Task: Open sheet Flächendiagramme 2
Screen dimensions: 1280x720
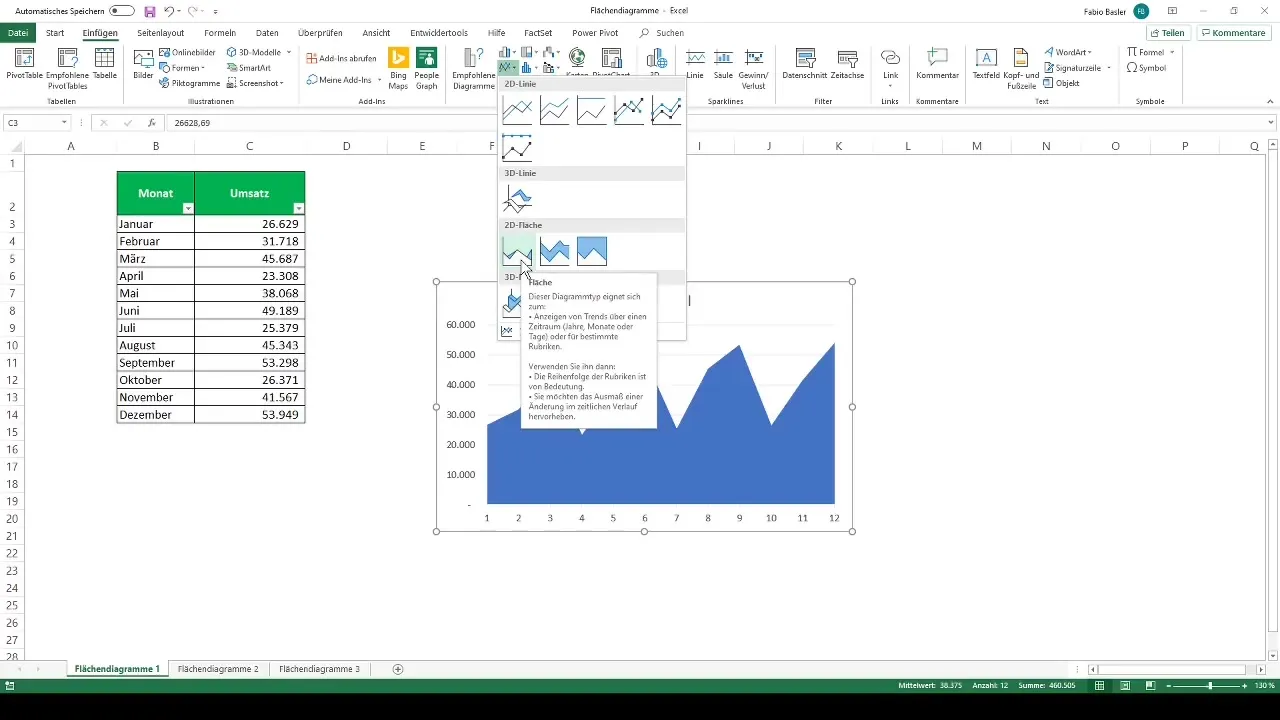Action: pos(218,668)
